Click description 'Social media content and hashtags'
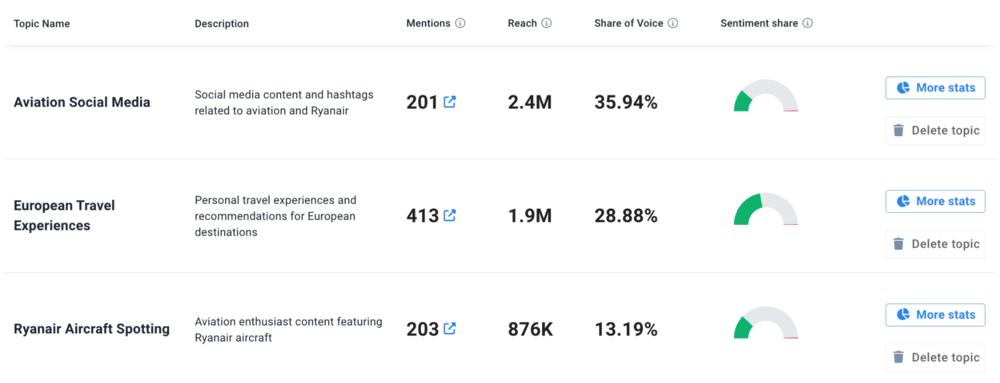Screen dimensions: 1000x383 point(284,102)
